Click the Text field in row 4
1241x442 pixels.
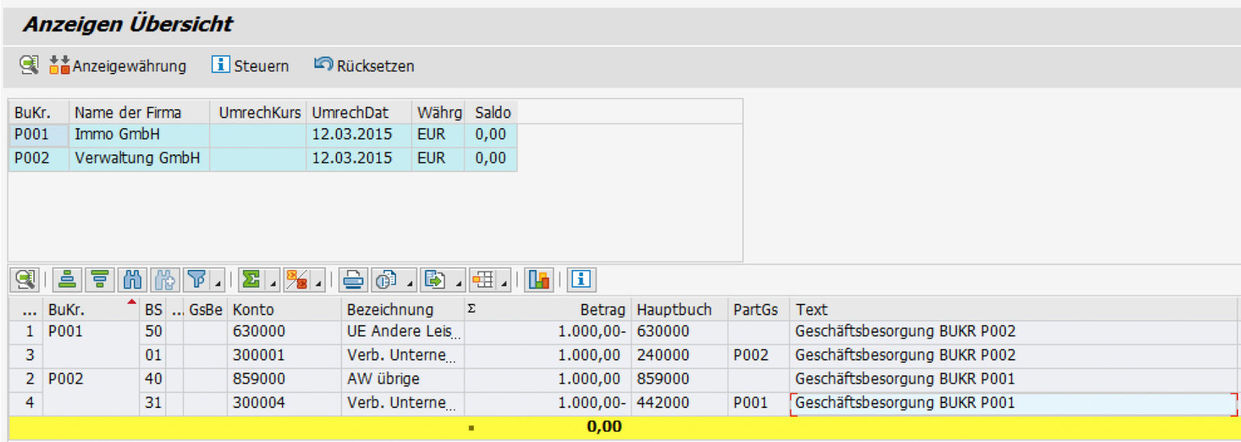click(x=1010, y=404)
